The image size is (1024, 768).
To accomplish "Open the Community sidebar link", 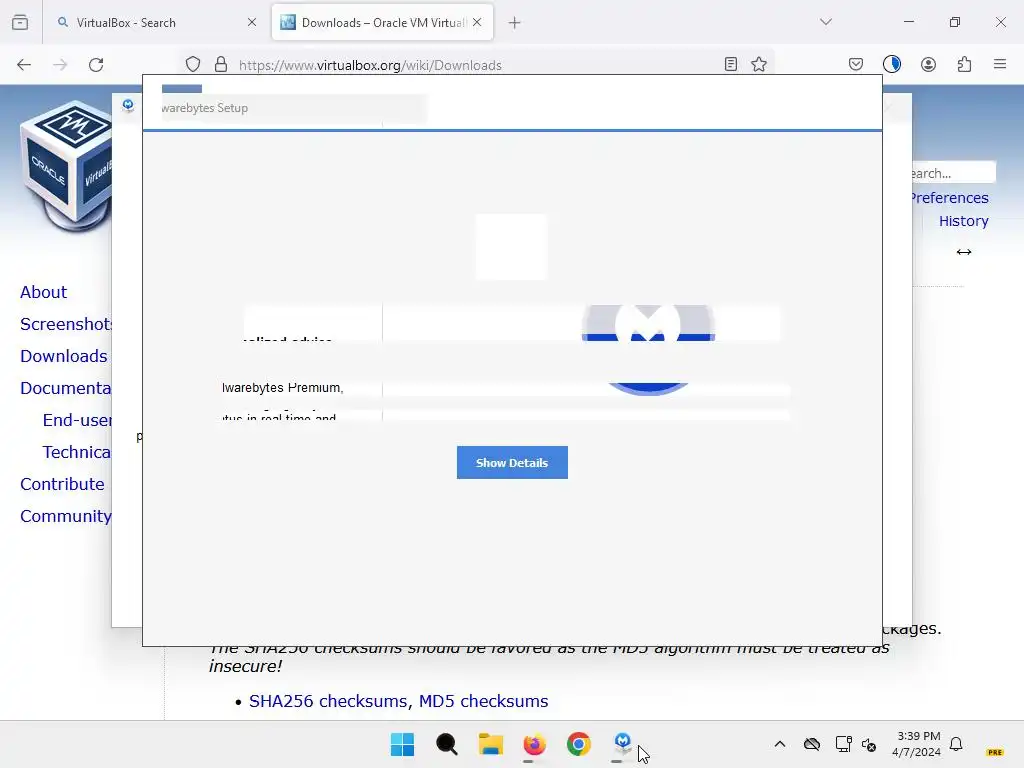I will [x=65, y=516].
